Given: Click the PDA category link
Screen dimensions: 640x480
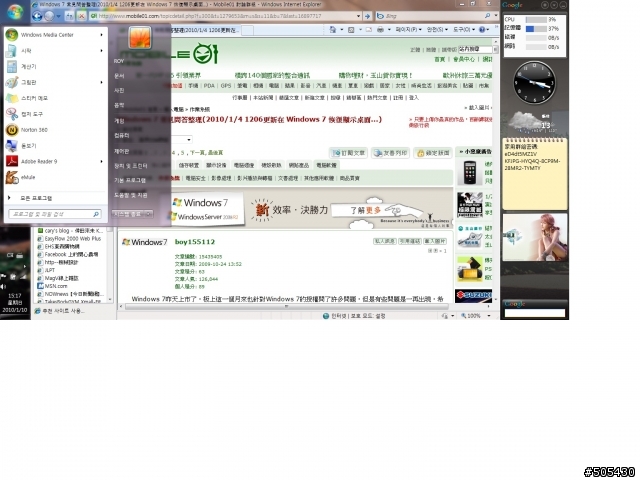Looking at the screenshot, I should (209, 86).
